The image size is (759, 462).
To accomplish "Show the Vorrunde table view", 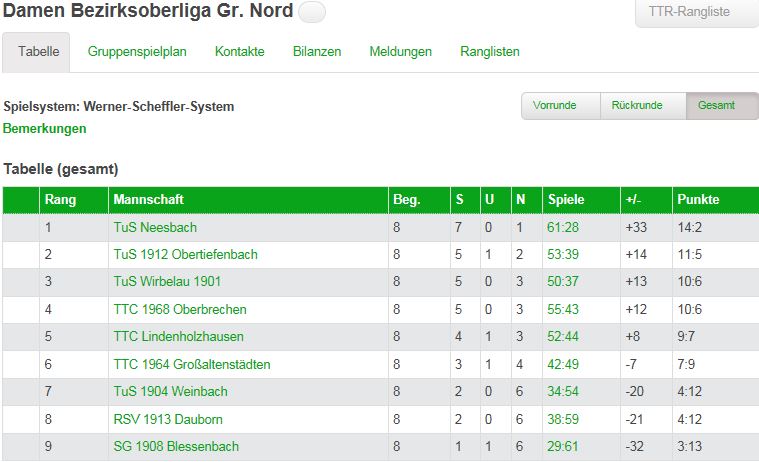I will coord(560,105).
